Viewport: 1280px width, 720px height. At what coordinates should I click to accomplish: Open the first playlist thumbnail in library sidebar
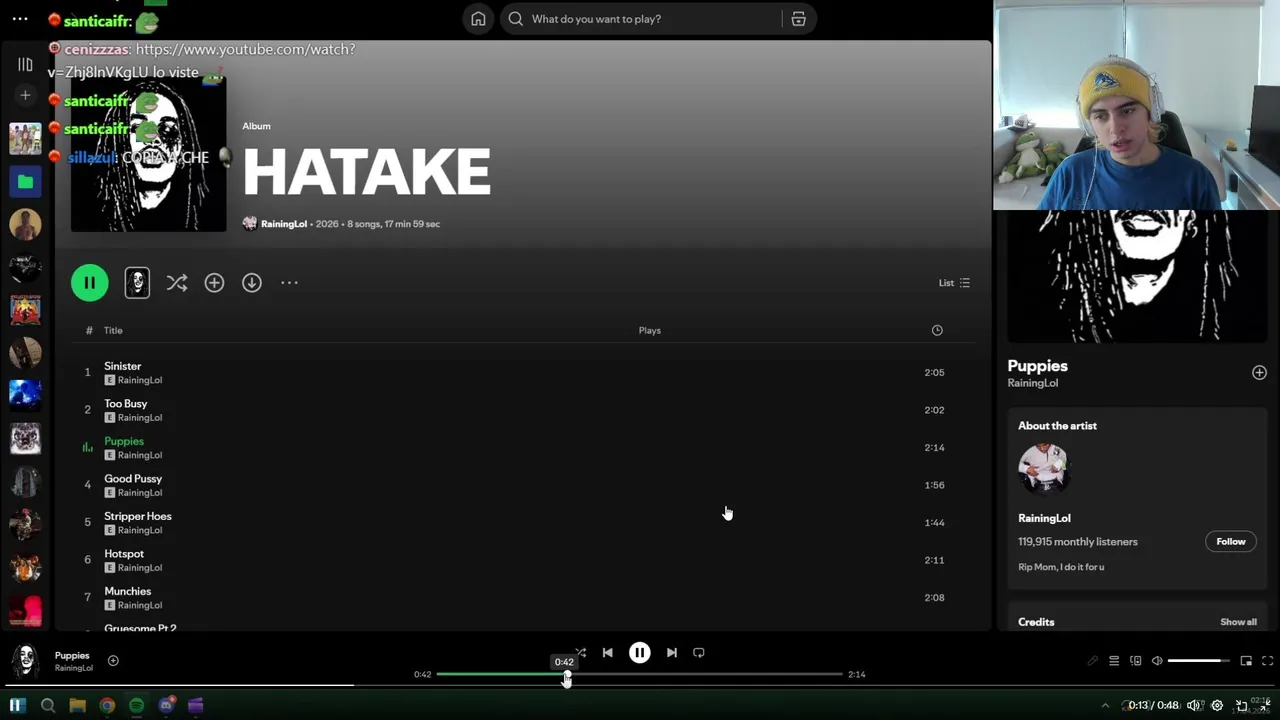(x=25, y=139)
